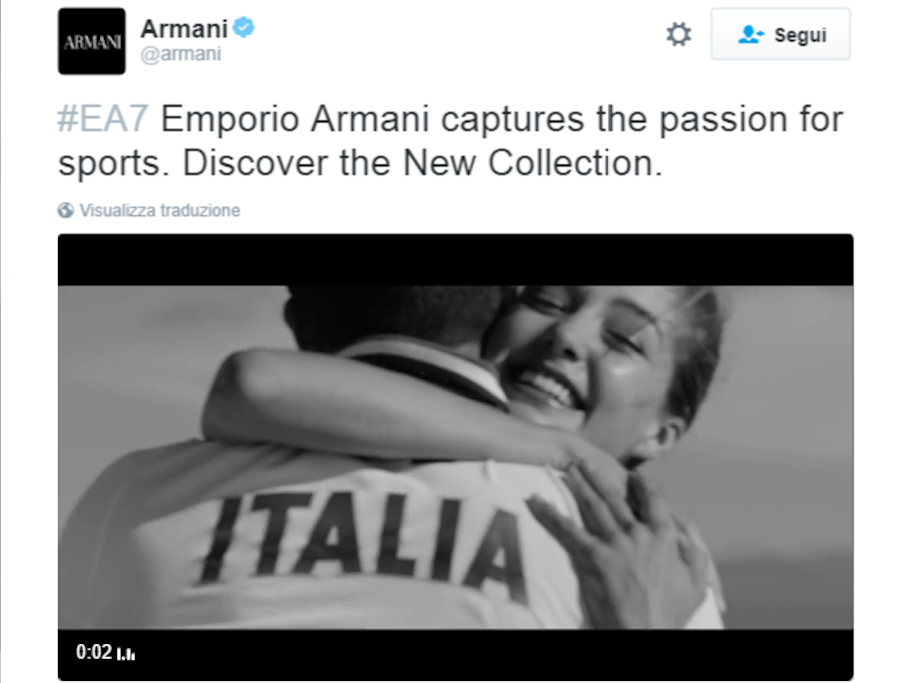
Task: Click the blue verified badge next to Armani
Action: (x=244, y=28)
